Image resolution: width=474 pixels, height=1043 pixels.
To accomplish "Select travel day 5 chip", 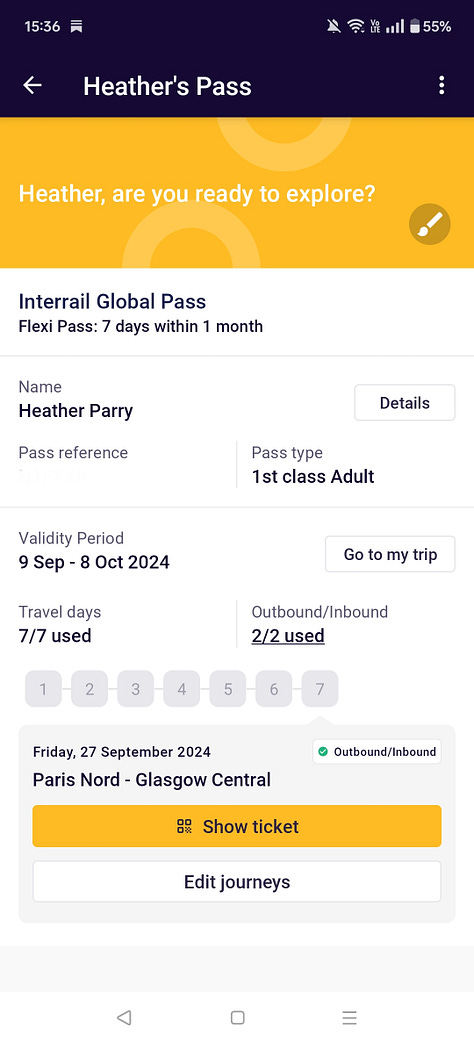I will pyautogui.click(x=228, y=689).
